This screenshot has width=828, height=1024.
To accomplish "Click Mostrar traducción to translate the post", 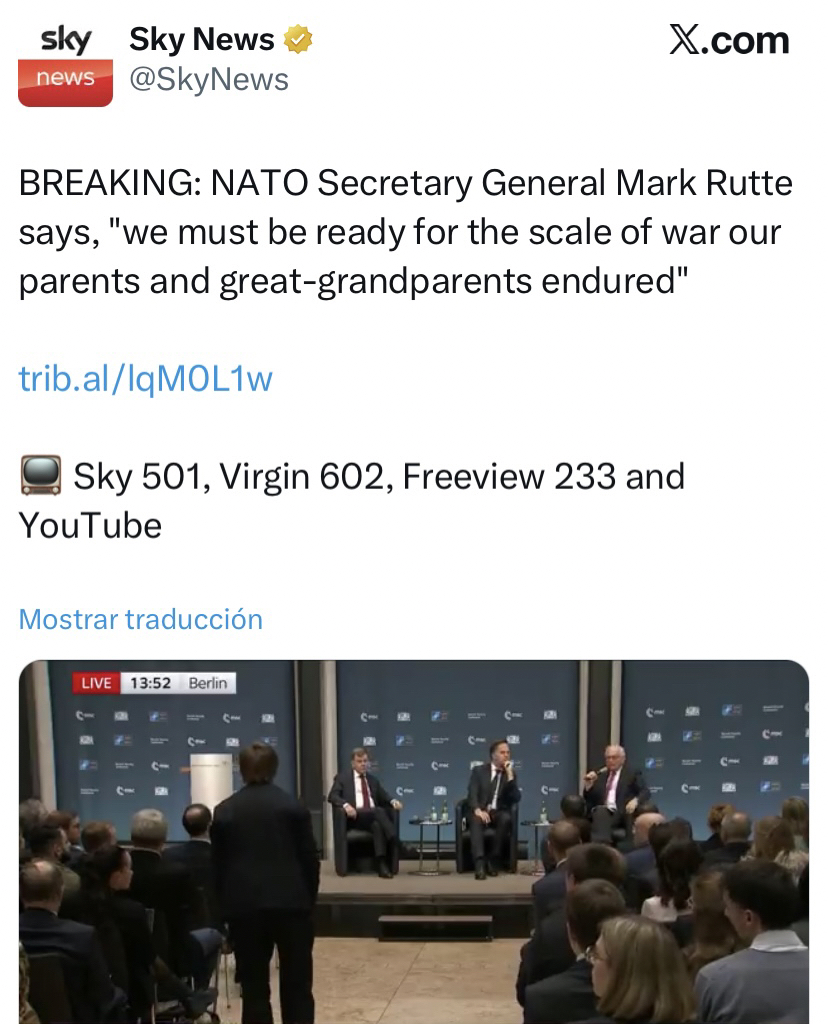I will pos(141,619).
